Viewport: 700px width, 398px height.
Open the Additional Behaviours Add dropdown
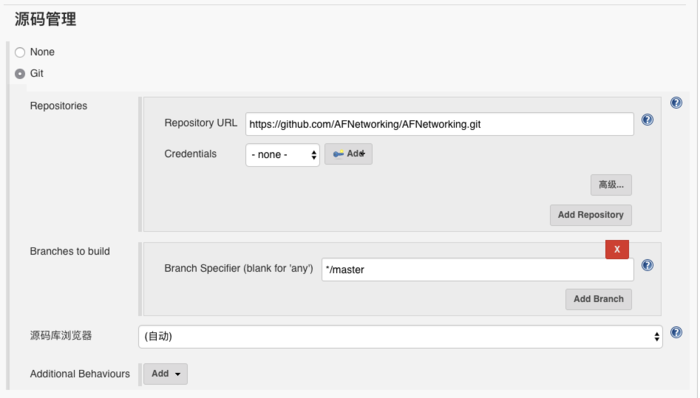point(166,374)
